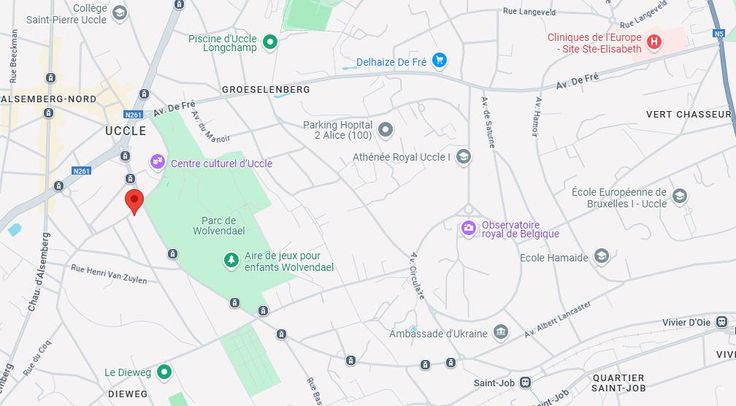Viewport: 736px width, 406px height.
Task: Select the Delhaize De Fré label text
Action: [x=391, y=62]
